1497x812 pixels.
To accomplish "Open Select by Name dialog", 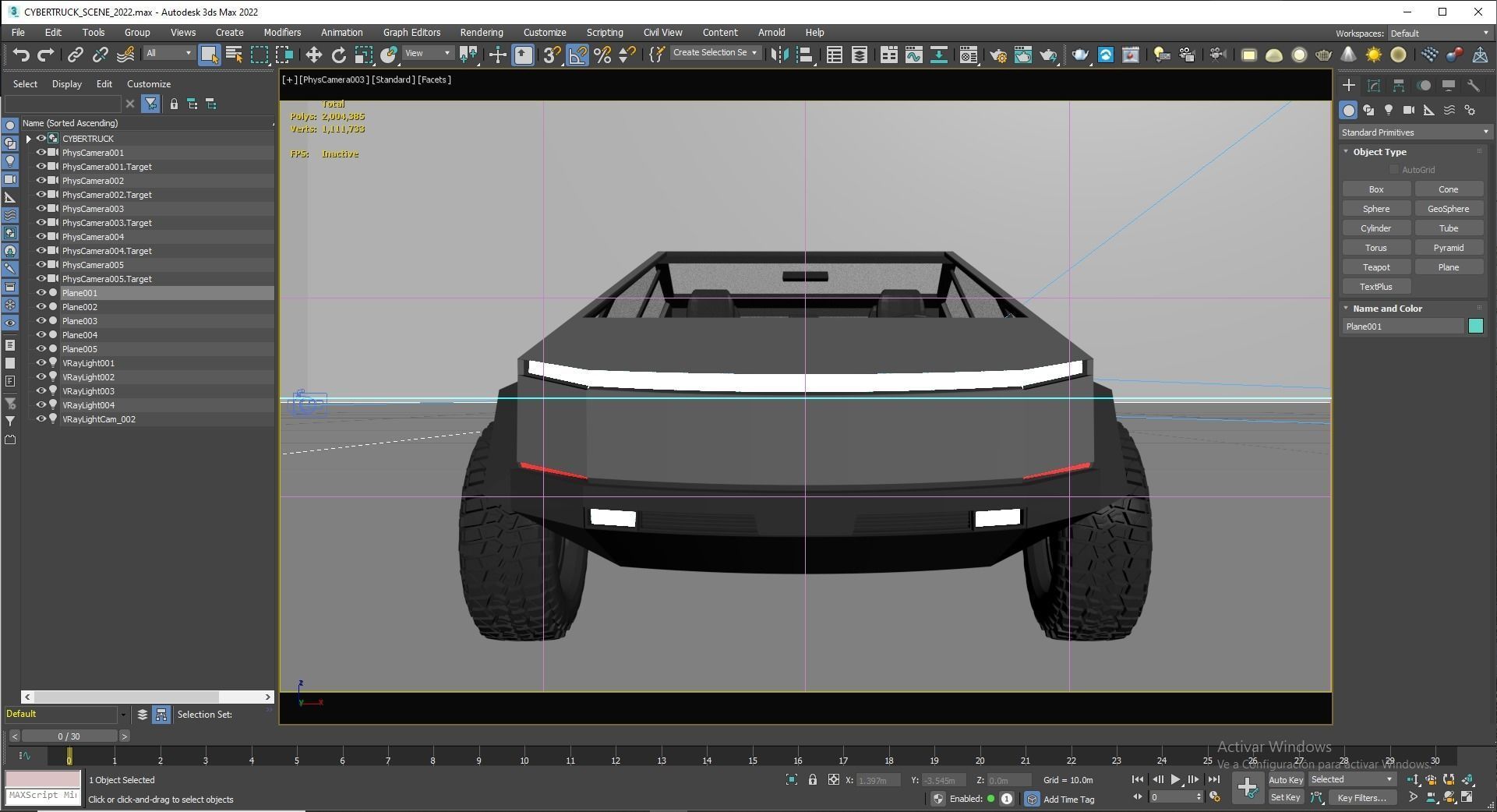I will coord(234,55).
